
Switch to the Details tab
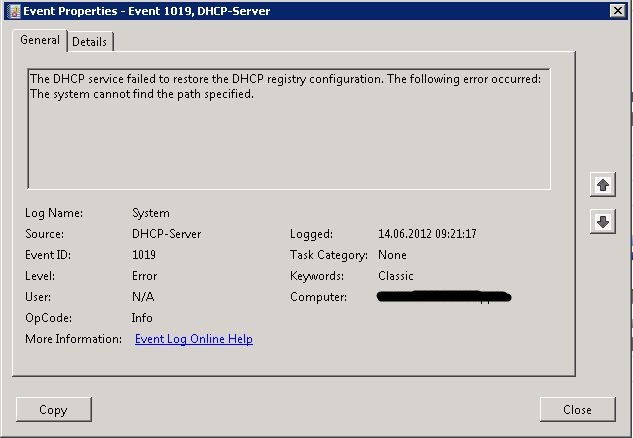(x=90, y=42)
